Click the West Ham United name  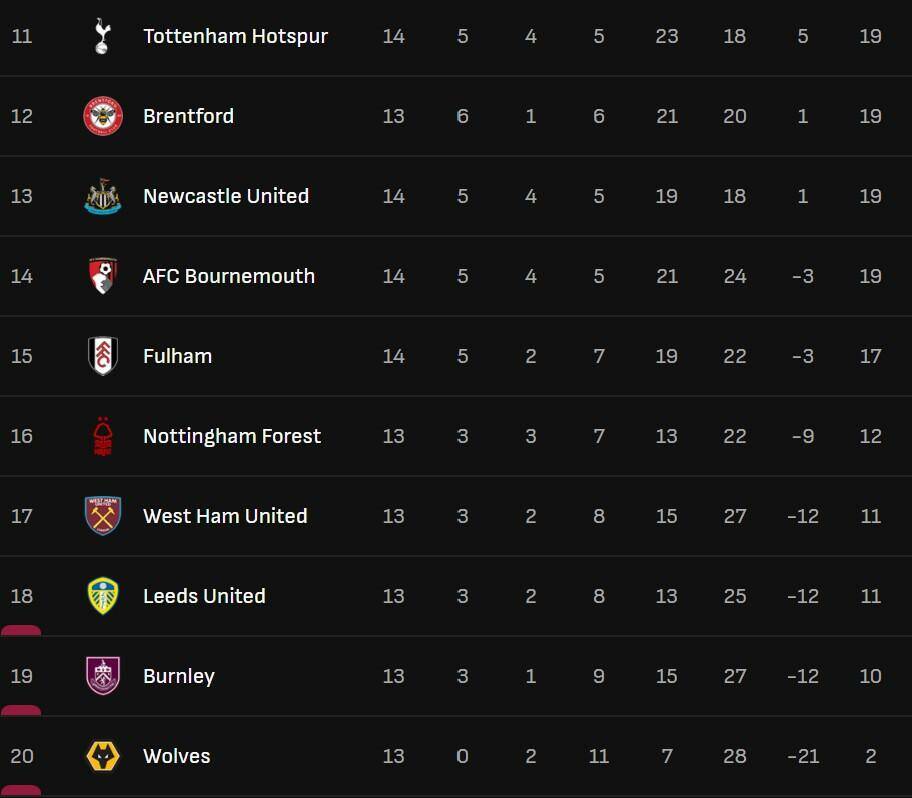tap(225, 516)
